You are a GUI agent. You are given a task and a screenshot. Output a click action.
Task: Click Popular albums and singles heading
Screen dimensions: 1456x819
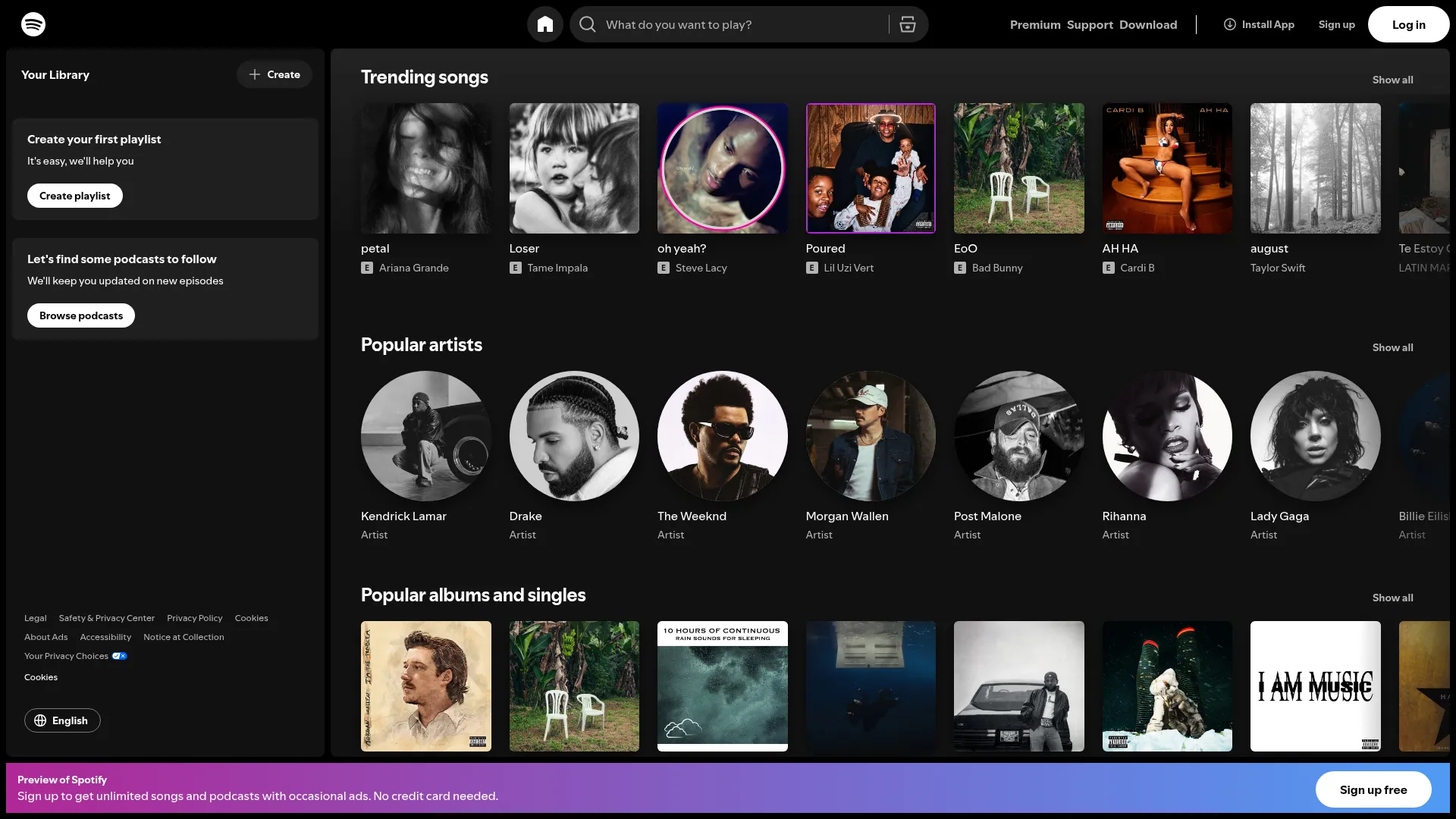point(473,595)
